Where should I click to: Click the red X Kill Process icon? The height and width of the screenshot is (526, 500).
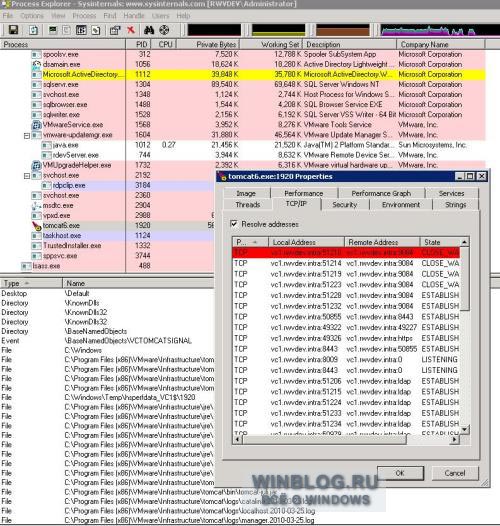[131, 30]
